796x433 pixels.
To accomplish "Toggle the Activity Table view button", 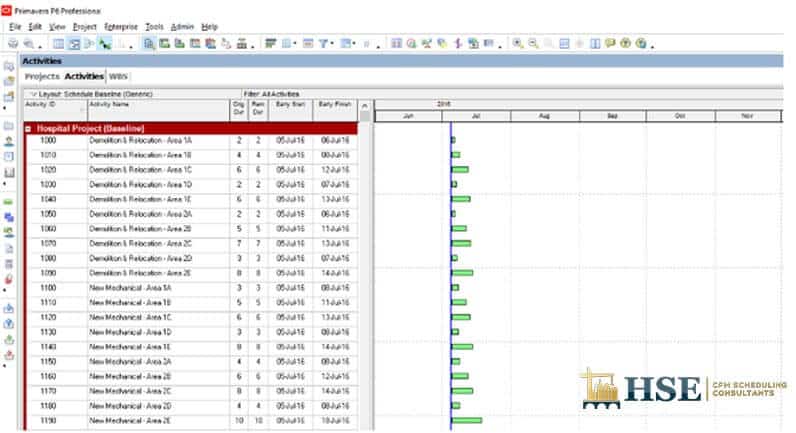I will tap(58, 44).
